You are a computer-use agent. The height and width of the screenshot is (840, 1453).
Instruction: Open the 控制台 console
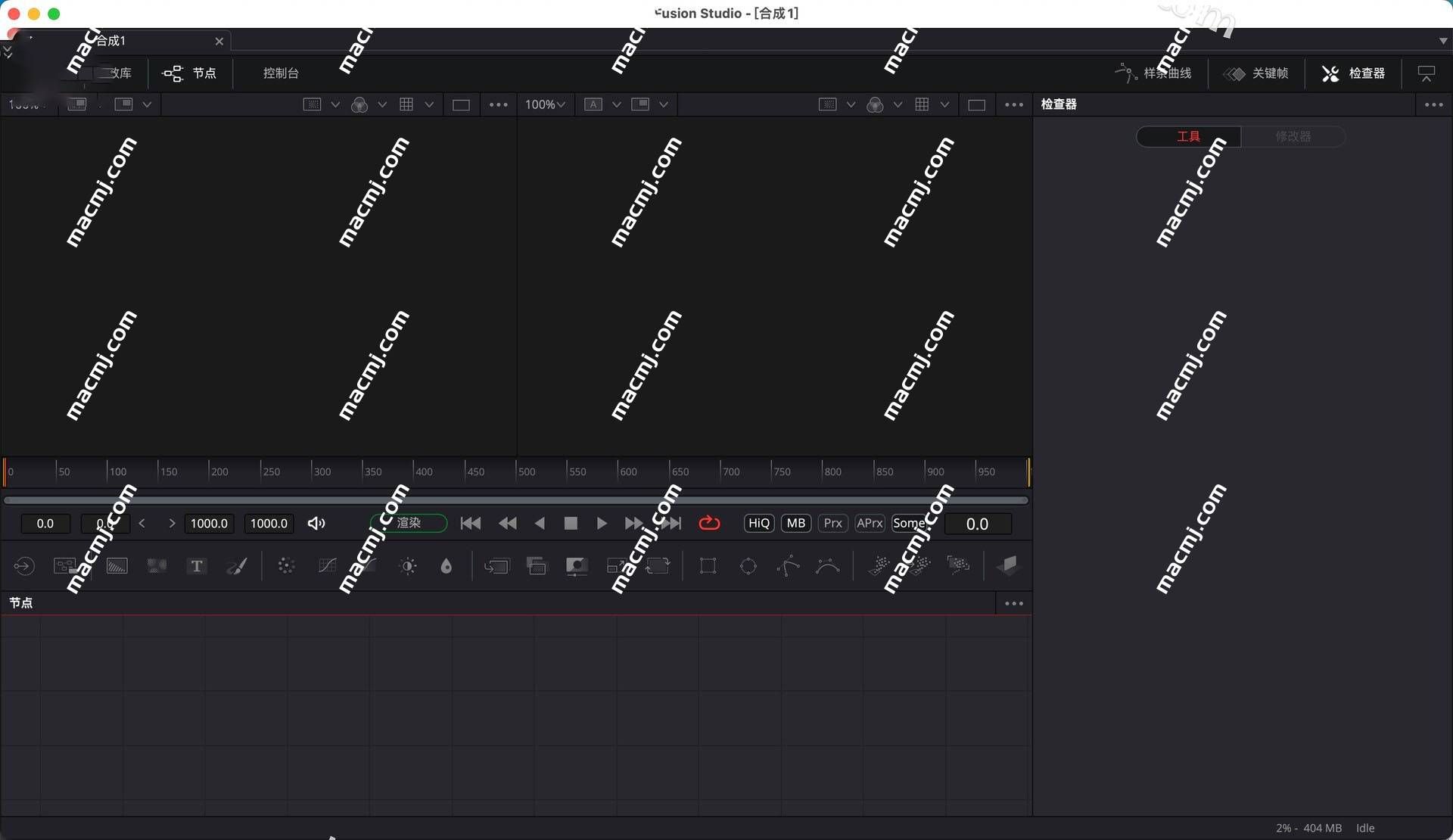tap(281, 73)
